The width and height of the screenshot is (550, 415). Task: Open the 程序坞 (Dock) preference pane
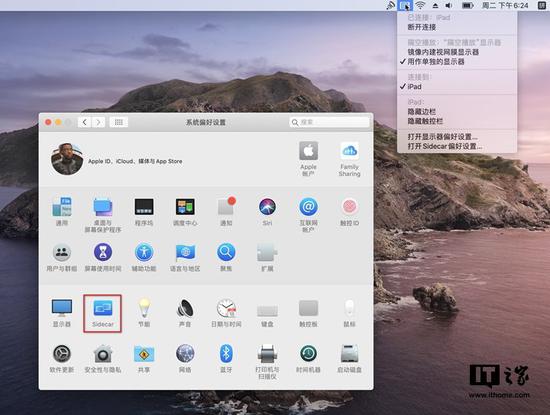[144, 211]
